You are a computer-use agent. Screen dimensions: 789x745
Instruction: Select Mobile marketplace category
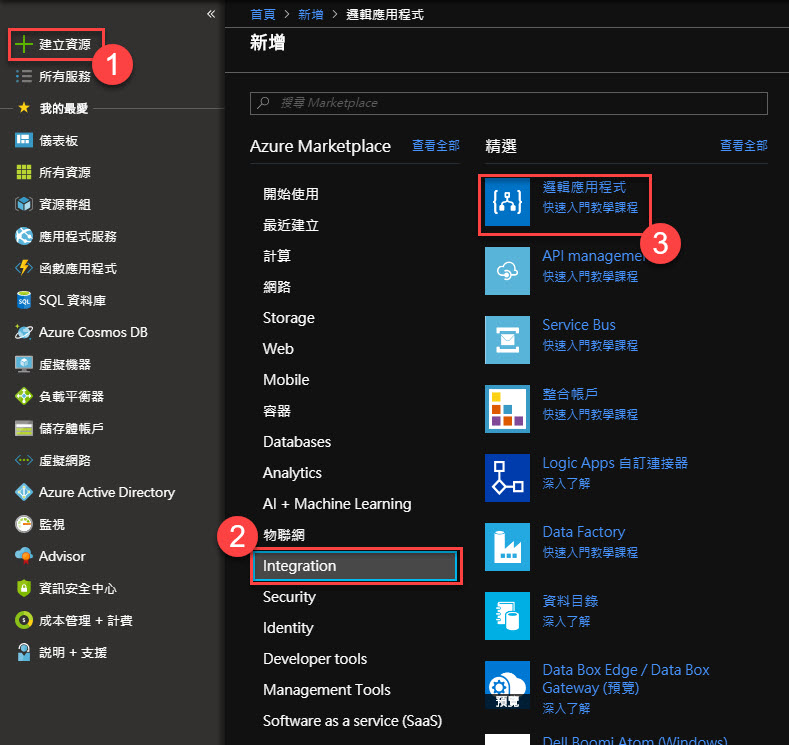[286, 380]
